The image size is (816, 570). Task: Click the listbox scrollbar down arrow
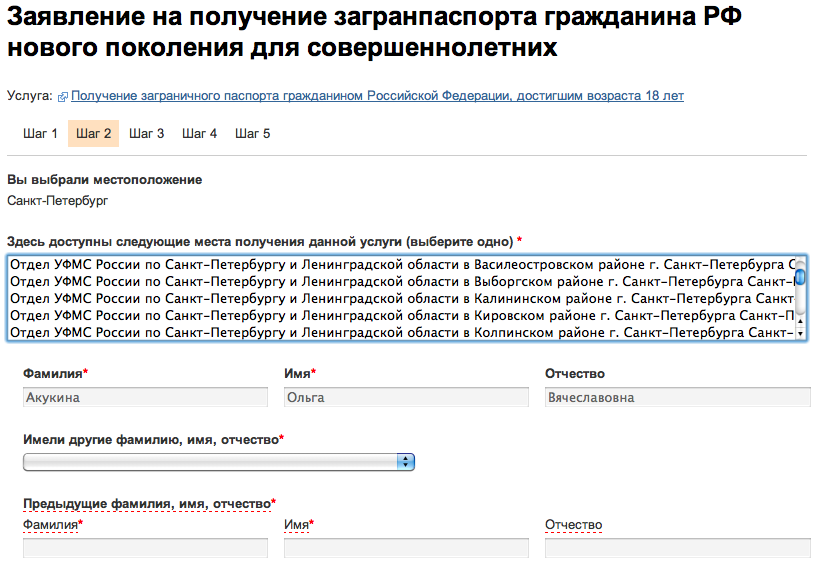pos(800,334)
